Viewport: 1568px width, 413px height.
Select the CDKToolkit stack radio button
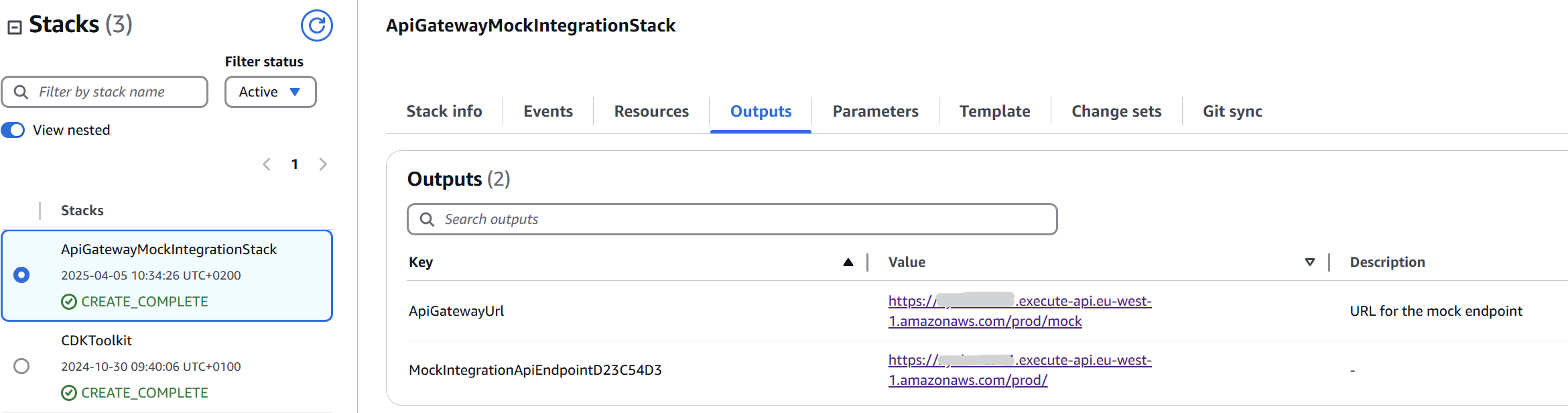point(21,366)
